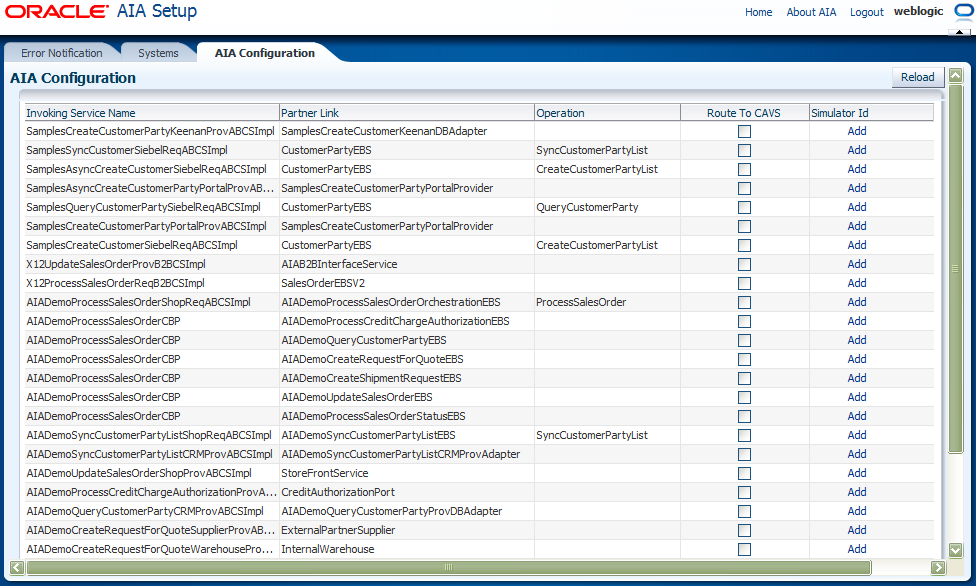The height and width of the screenshot is (586, 976).
Task: Add simulator Id for SalesOrderEBSV2 row
Action: click(856, 283)
